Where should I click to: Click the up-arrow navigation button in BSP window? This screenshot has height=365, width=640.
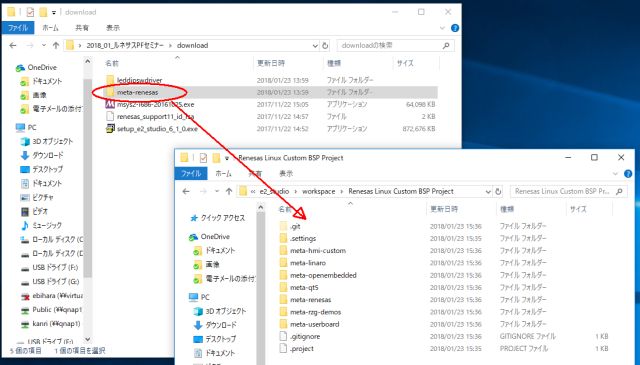pos(229,191)
